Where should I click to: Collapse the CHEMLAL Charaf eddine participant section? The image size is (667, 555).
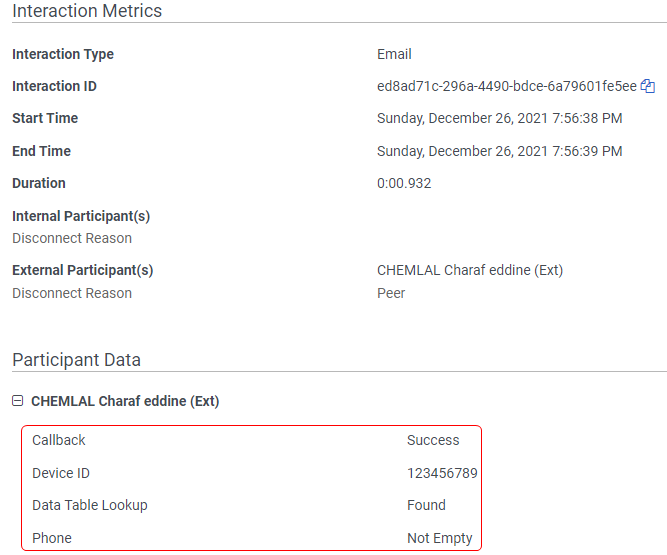coord(18,401)
